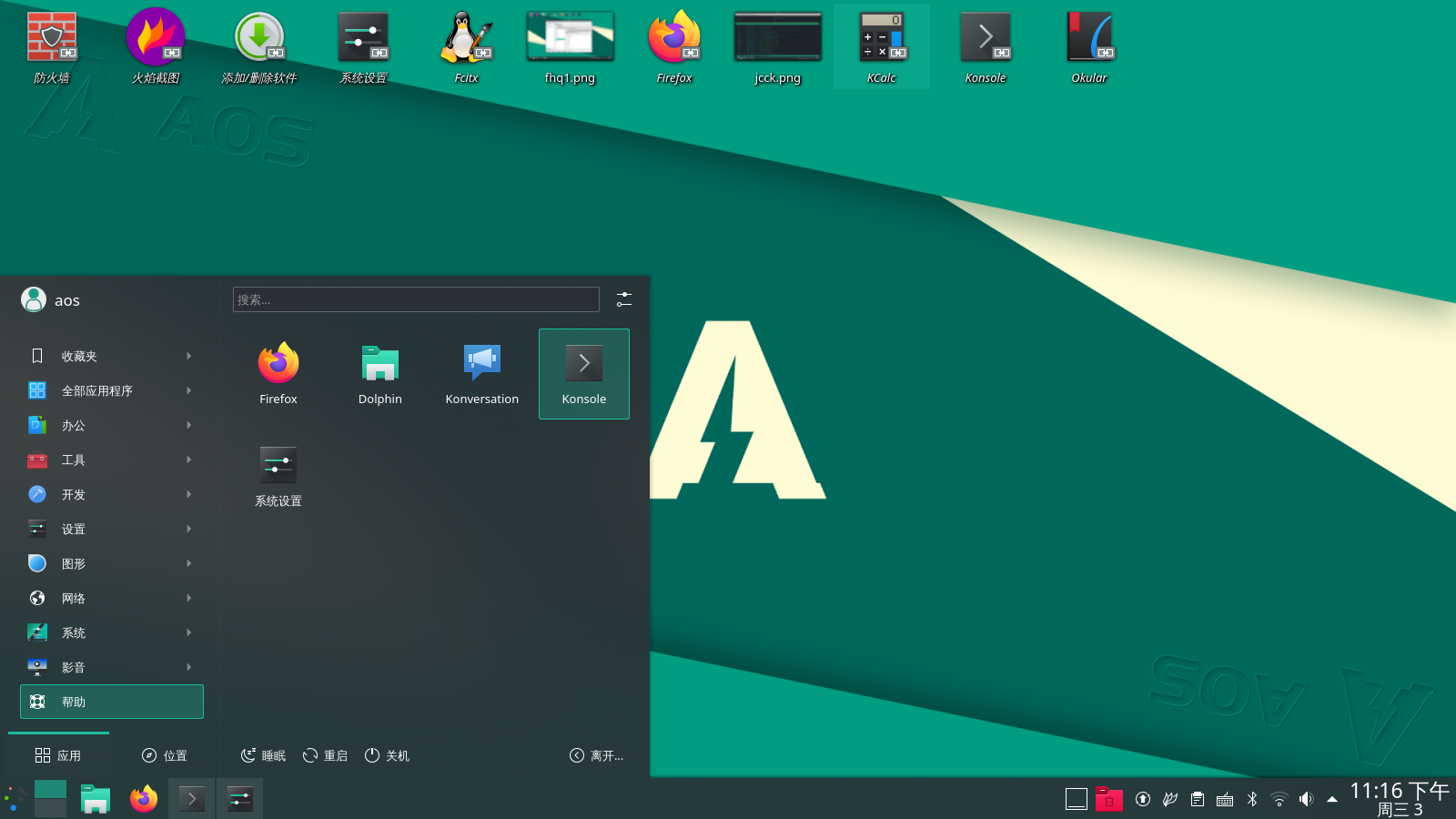Open Firefox from the application menu favorites
1456x819 pixels.
pos(278,373)
